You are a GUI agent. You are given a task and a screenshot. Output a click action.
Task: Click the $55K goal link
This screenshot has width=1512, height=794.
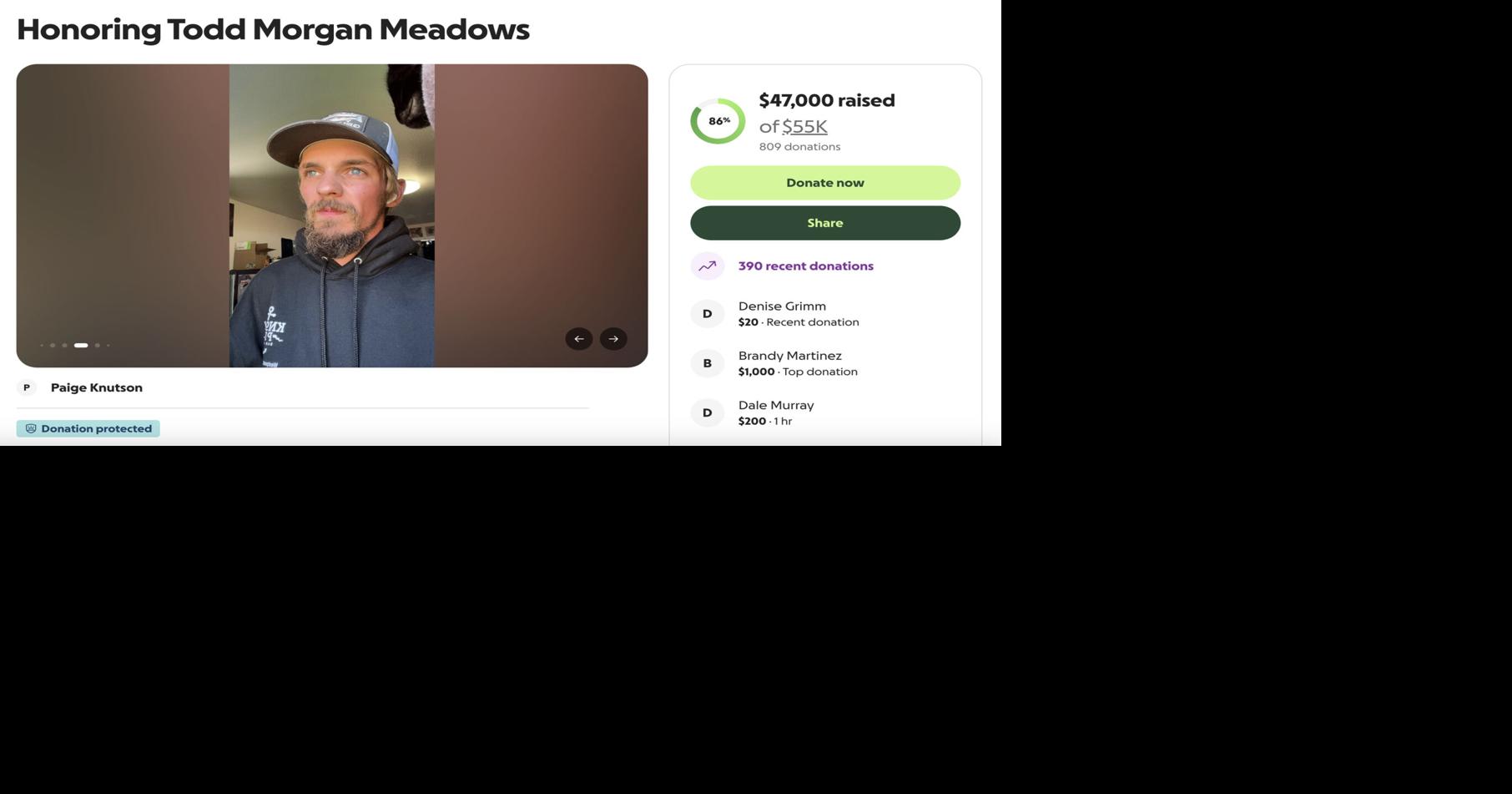pyautogui.click(x=804, y=127)
